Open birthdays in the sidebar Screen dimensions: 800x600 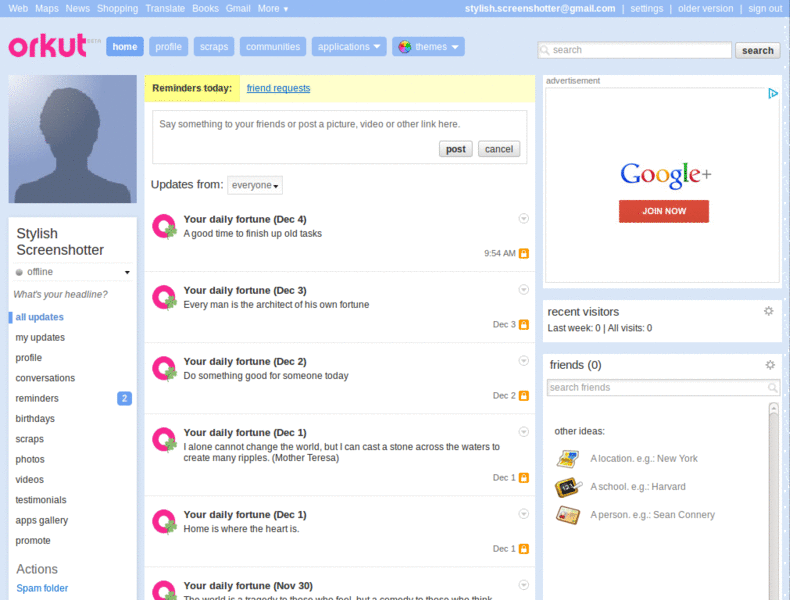coord(35,419)
